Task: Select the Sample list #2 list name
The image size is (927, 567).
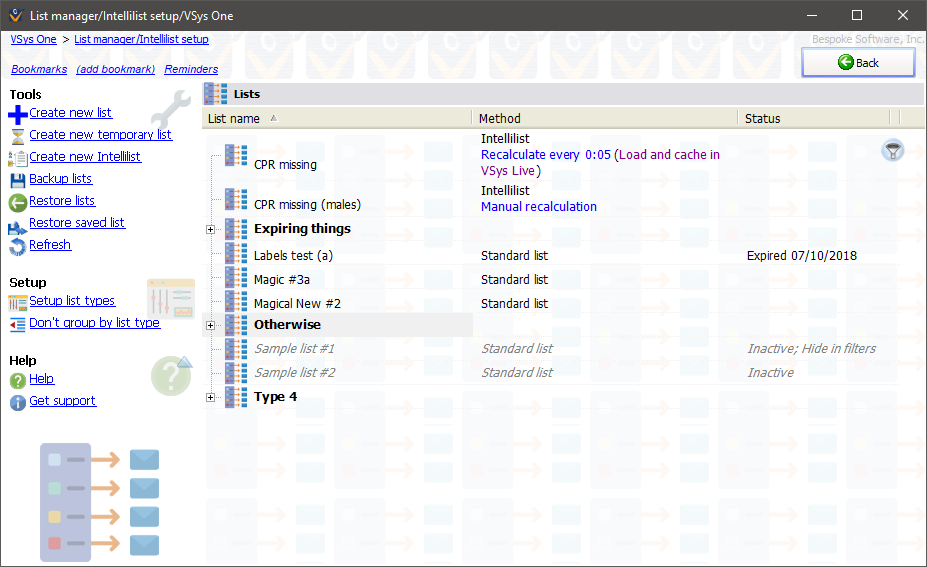Action: tap(294, 372)
